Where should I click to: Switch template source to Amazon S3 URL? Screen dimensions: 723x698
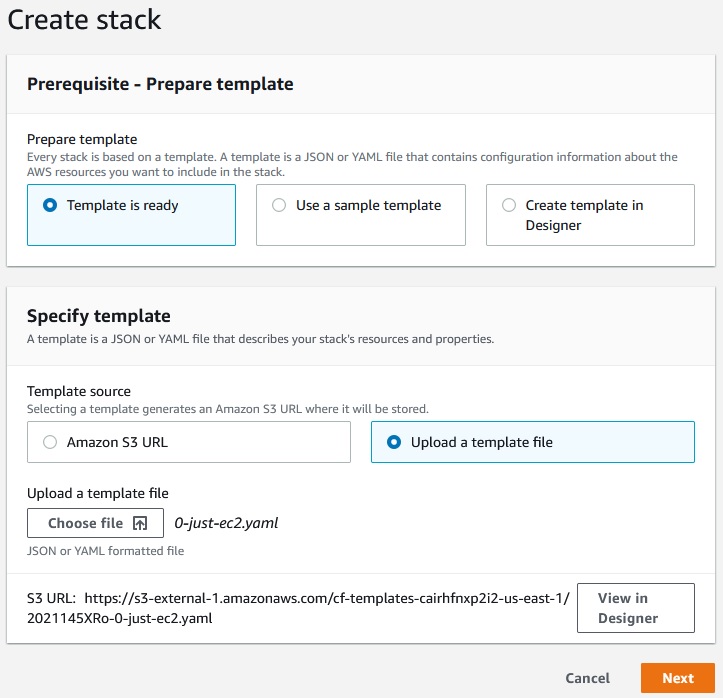tap(189, 442)
